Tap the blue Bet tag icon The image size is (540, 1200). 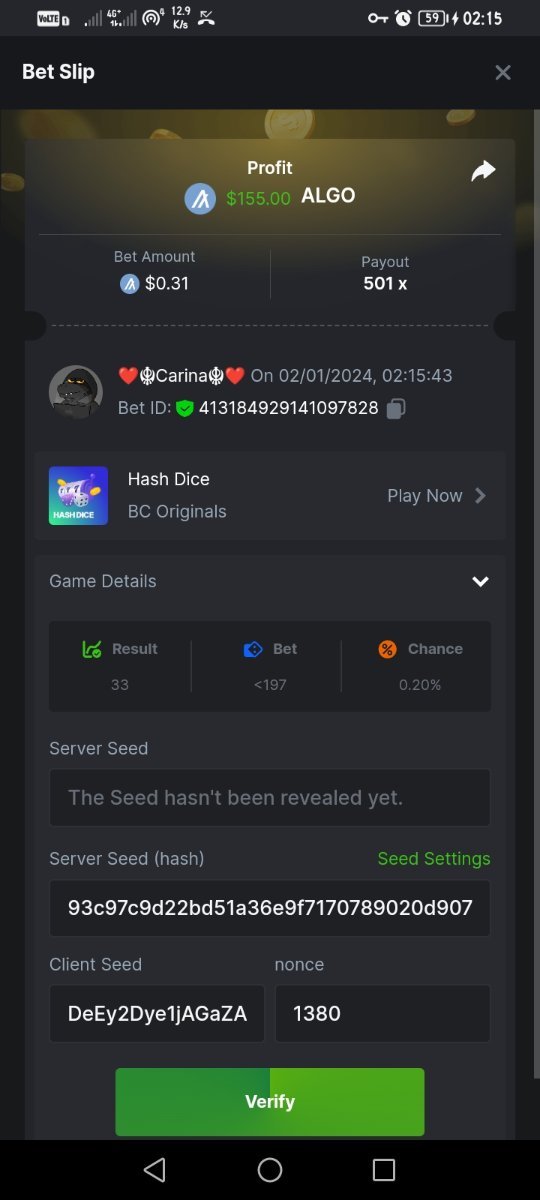[x=253, y=649]
